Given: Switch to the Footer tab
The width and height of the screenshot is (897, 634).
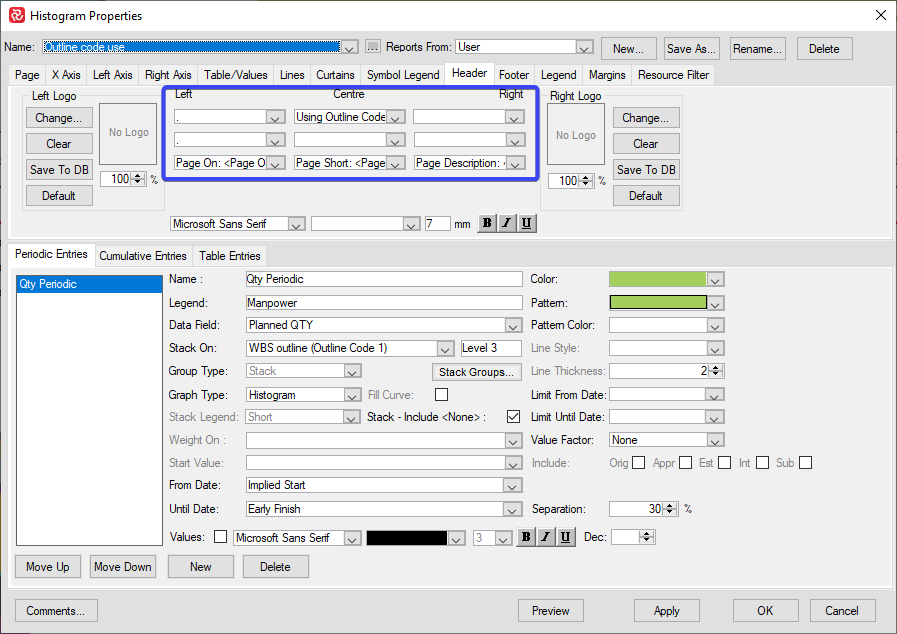Looking at the screenshot, I should 514,75.
